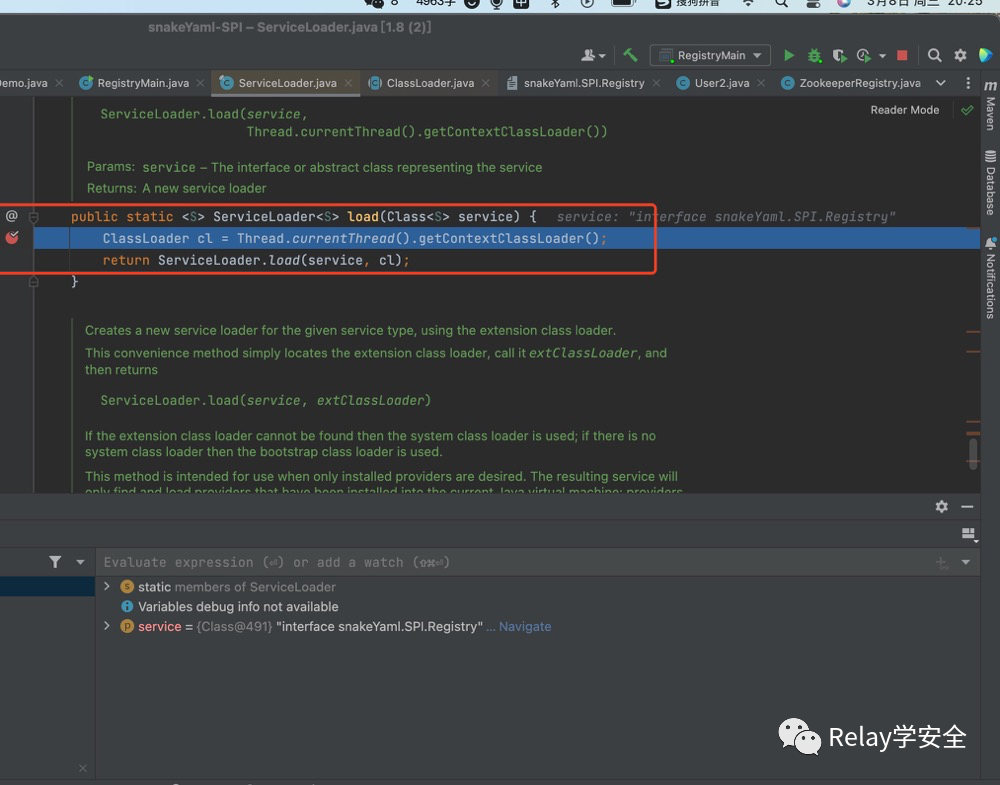Expand the service variable node
The height and width of the screenshot is (785, 1000).
[107, 626]
